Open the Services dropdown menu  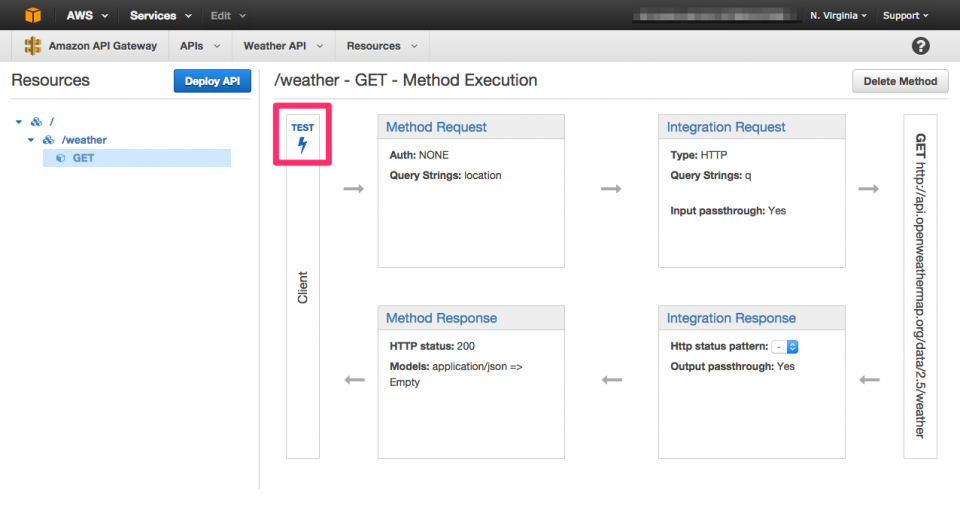(160, 15)
